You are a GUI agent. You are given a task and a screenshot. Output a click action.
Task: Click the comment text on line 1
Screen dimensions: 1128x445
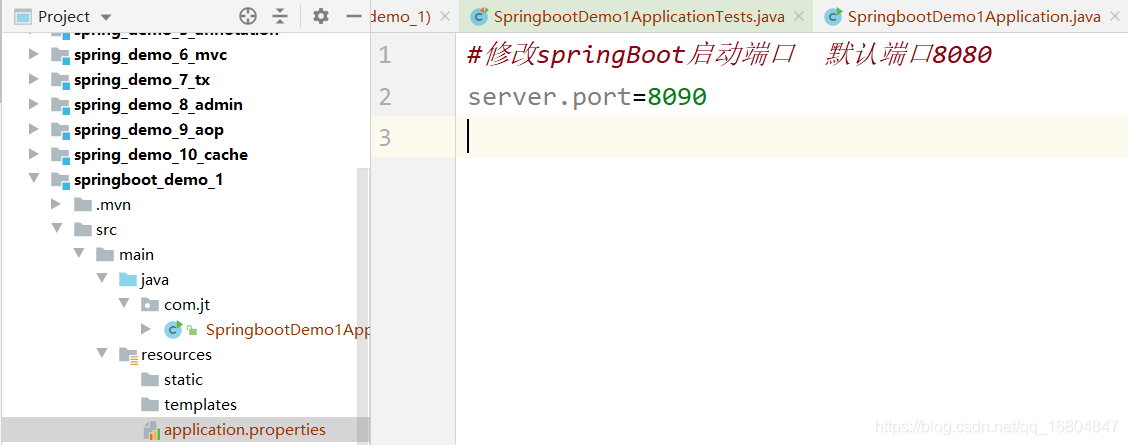729,55
